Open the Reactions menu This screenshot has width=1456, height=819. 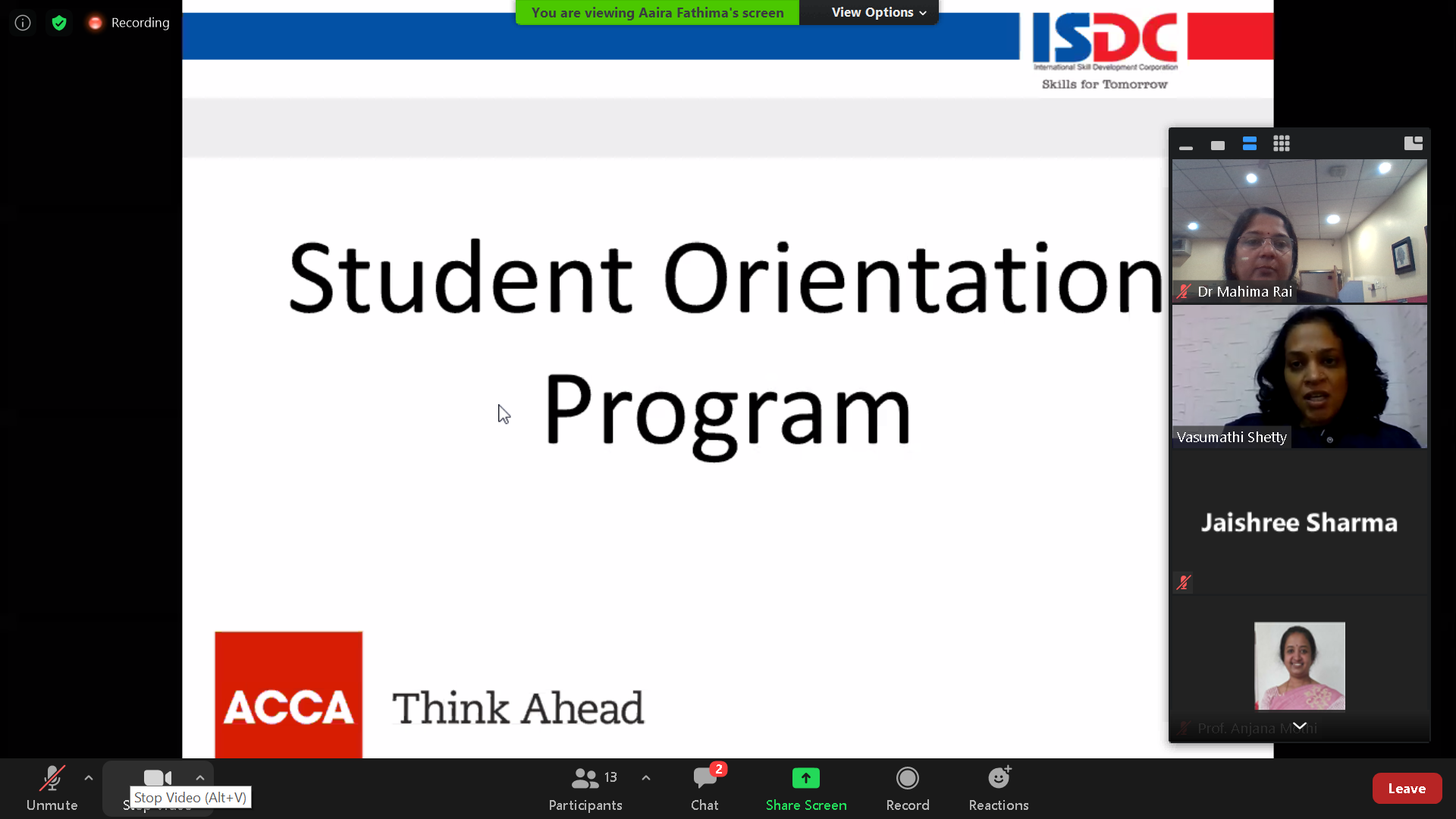(x=999, y=788)
